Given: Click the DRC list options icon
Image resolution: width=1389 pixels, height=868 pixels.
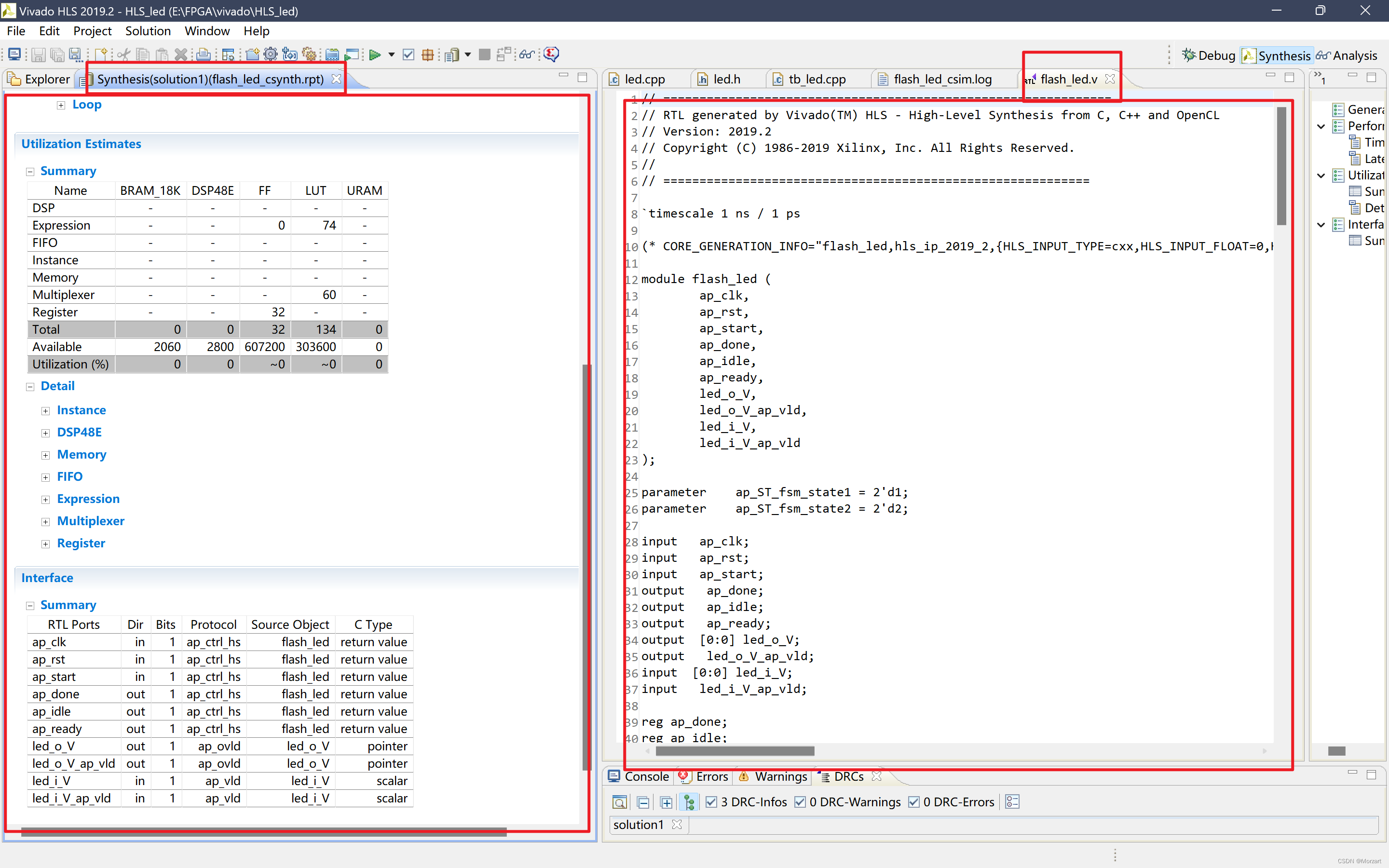Looking at the screenshot, I should [1012, 802].
